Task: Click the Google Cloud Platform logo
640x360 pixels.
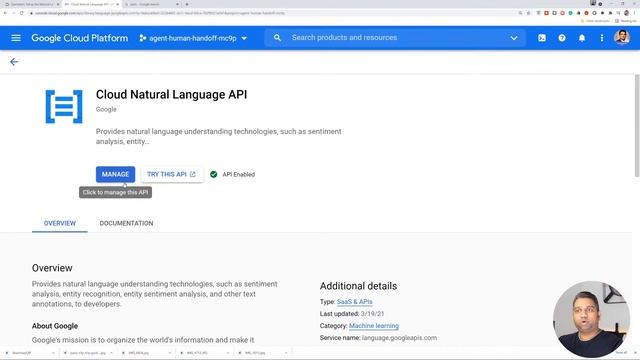Action: pos(80,38)
